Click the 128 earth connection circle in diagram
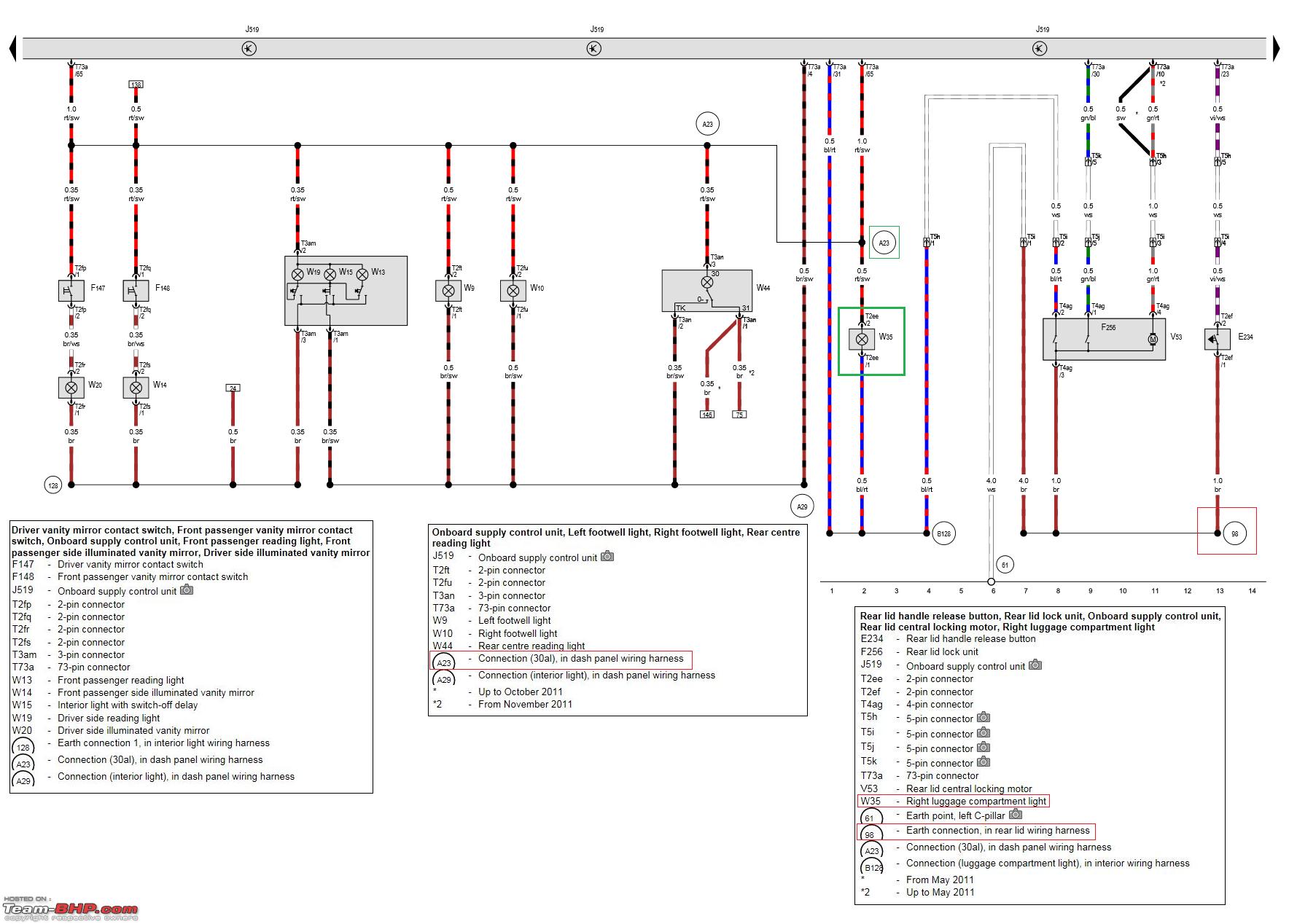 tap(52, 485)
